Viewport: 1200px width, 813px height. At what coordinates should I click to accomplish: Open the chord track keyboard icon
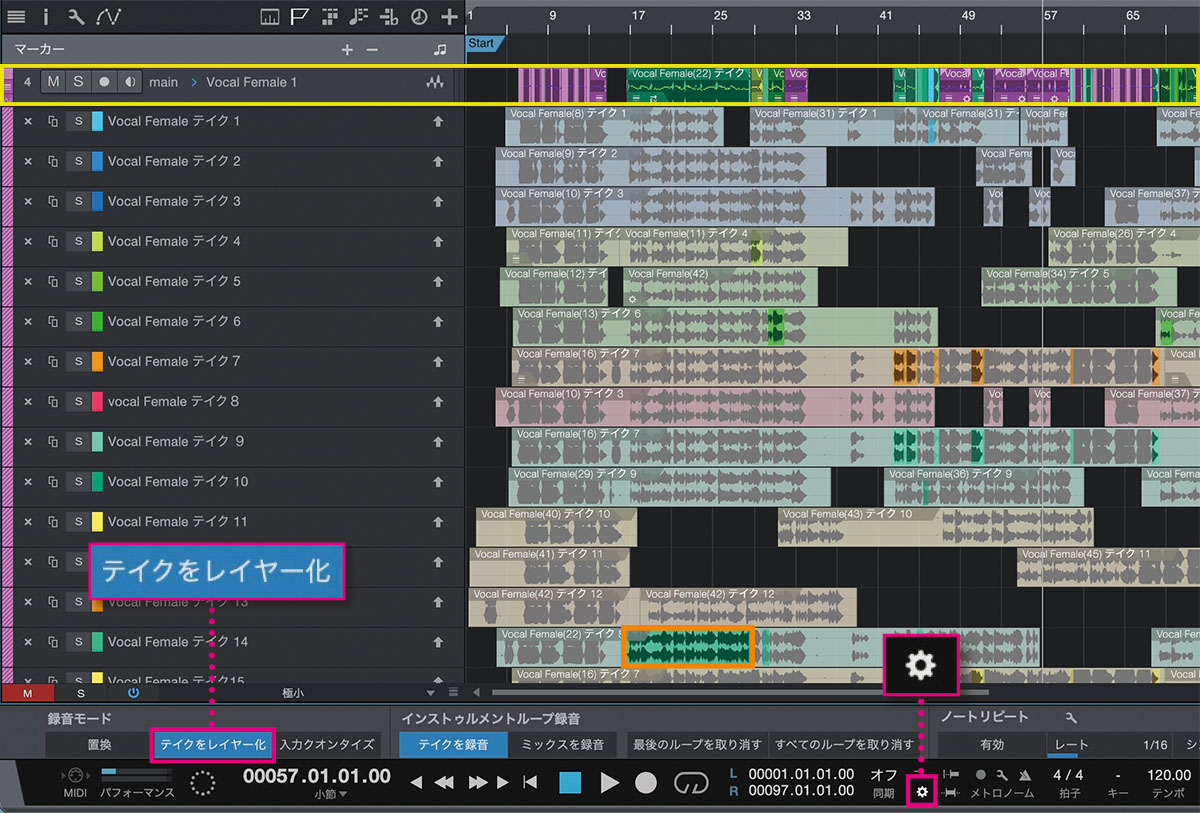[269, 16]
